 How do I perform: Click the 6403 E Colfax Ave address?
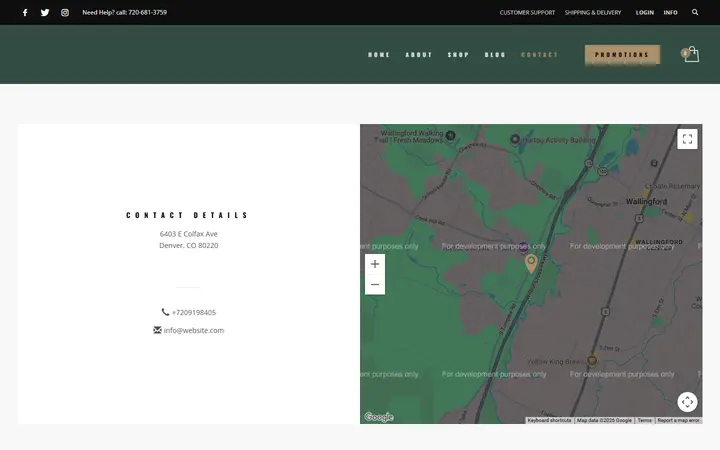[189, 234]
